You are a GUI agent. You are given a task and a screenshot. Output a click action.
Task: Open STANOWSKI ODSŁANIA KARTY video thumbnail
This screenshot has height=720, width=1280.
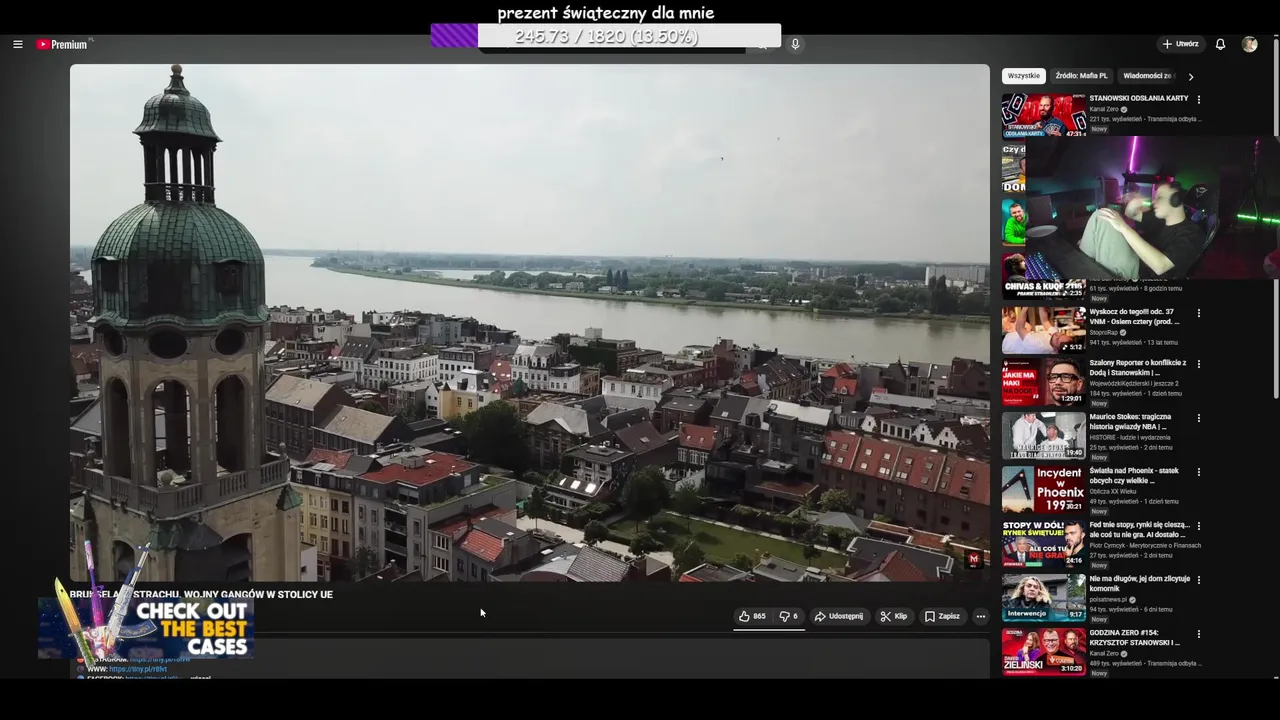[1043, 115]
